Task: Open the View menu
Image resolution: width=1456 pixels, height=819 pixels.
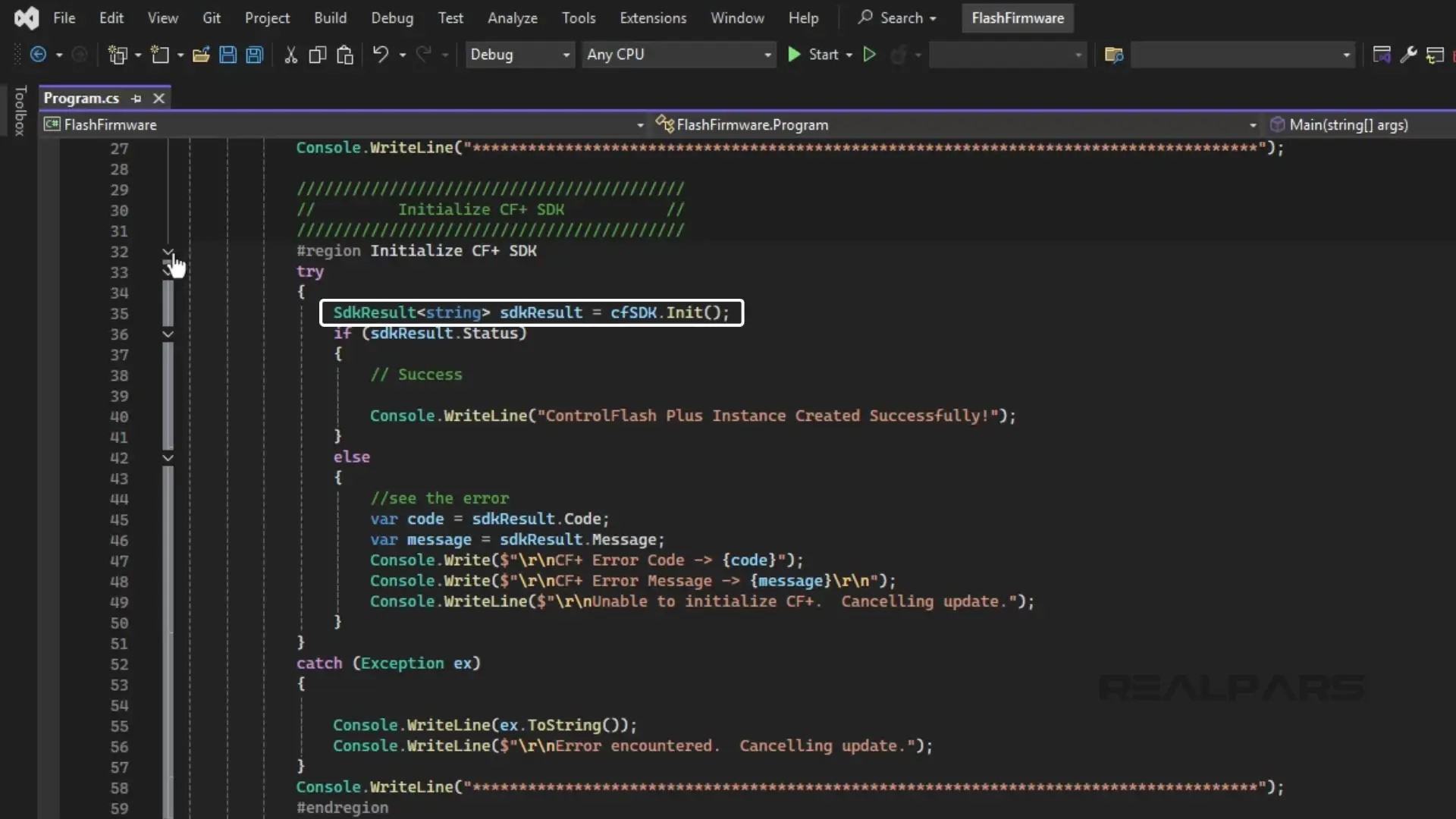Action: point(163,17)
